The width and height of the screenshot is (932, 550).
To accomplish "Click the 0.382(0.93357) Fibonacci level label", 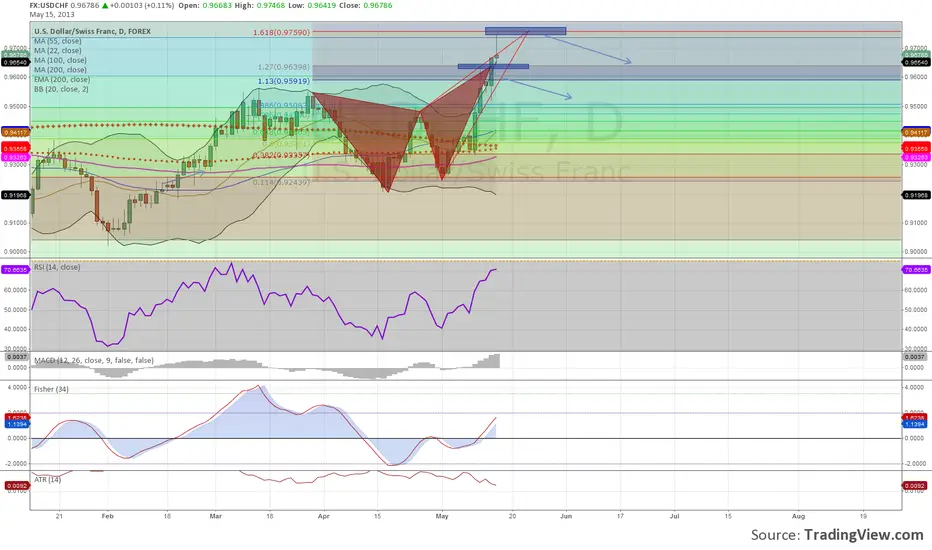I will click(x=281, y=155).
